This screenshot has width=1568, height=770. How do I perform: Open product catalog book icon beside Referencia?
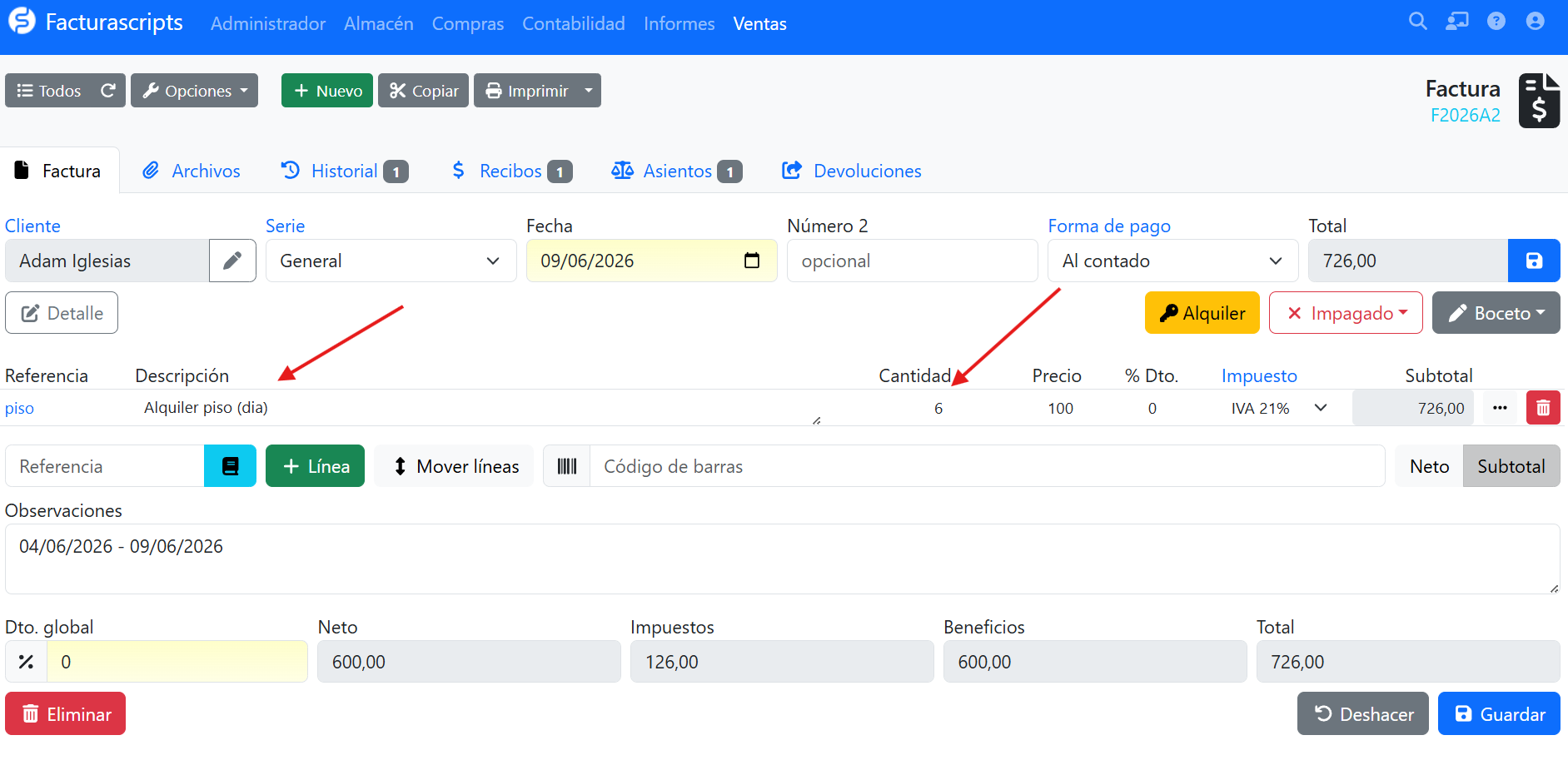[230, 466]
